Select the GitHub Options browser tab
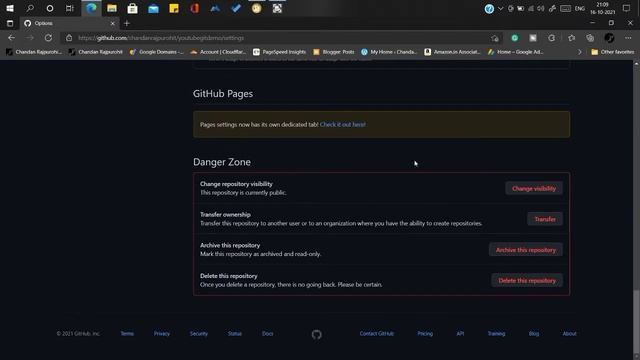Screen dimensions: 640x360 click(69, 23)
